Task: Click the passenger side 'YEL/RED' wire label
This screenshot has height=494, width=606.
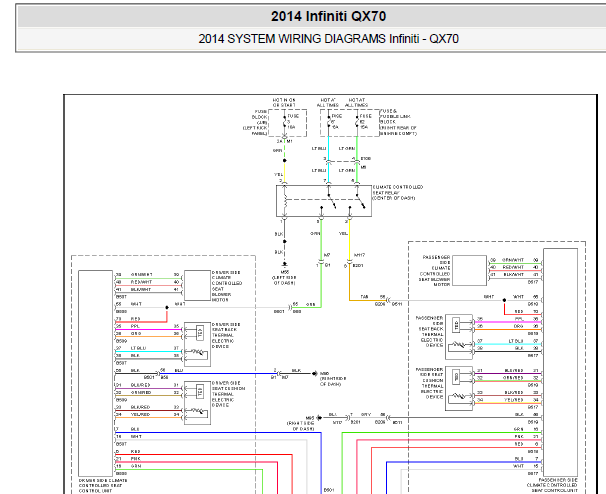Action: 514,400
